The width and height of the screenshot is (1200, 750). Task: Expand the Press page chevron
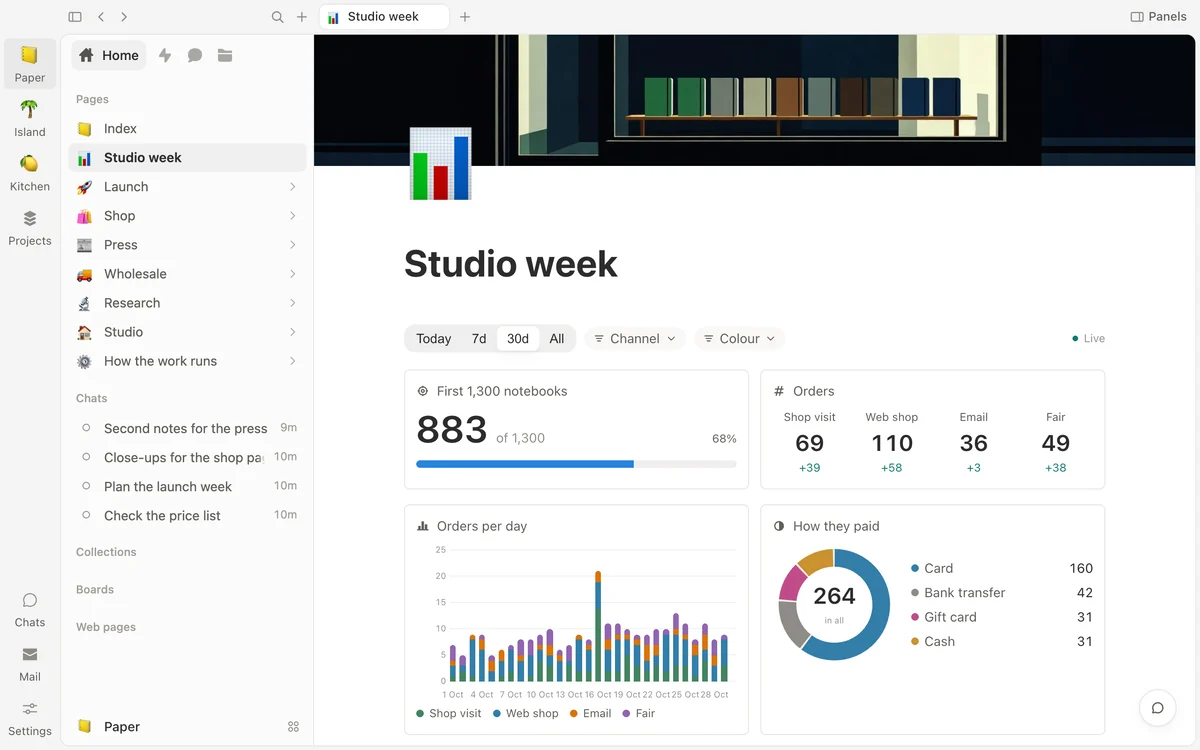tap(292, 245)
